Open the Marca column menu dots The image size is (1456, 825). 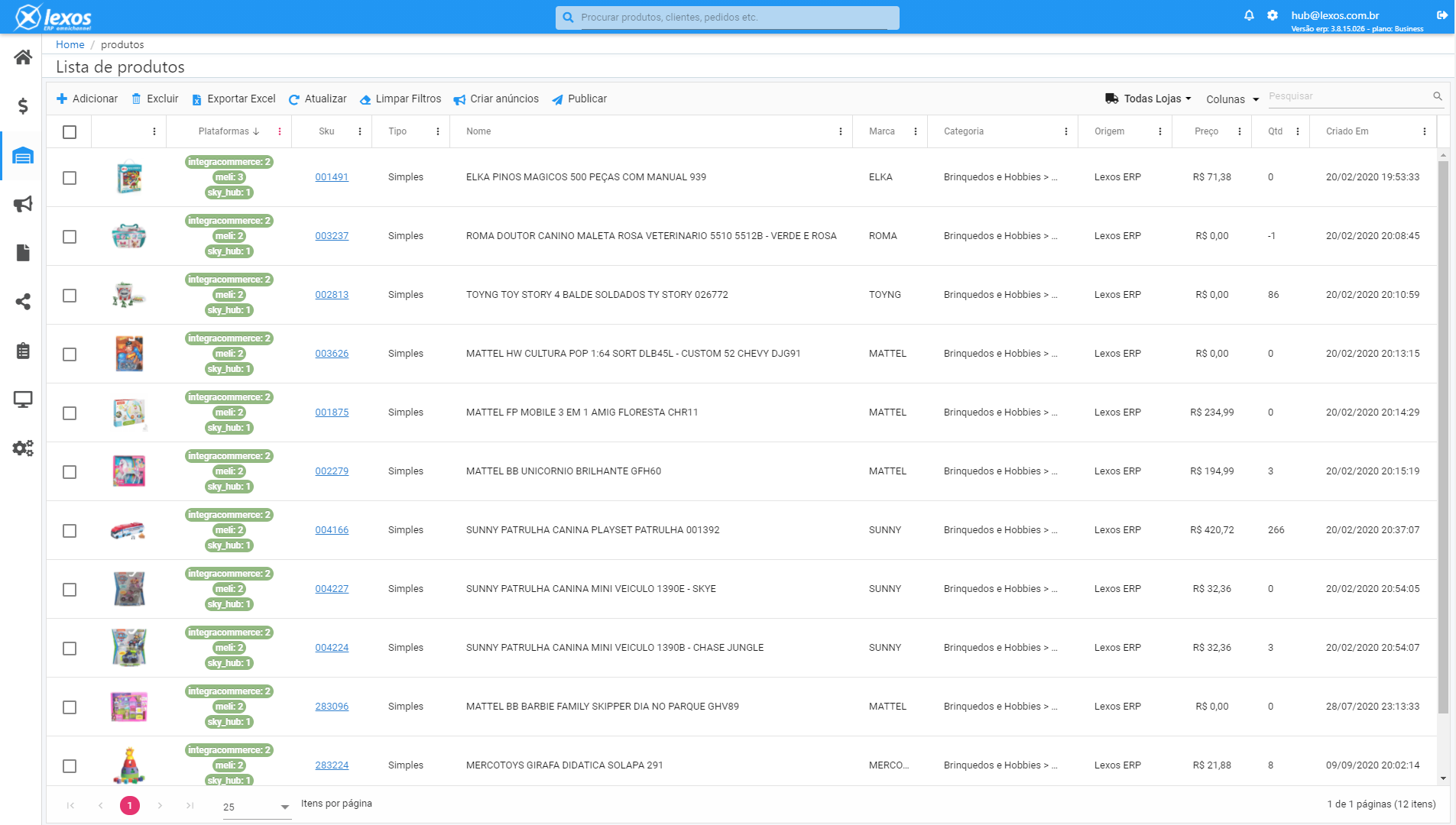point(916,131)
